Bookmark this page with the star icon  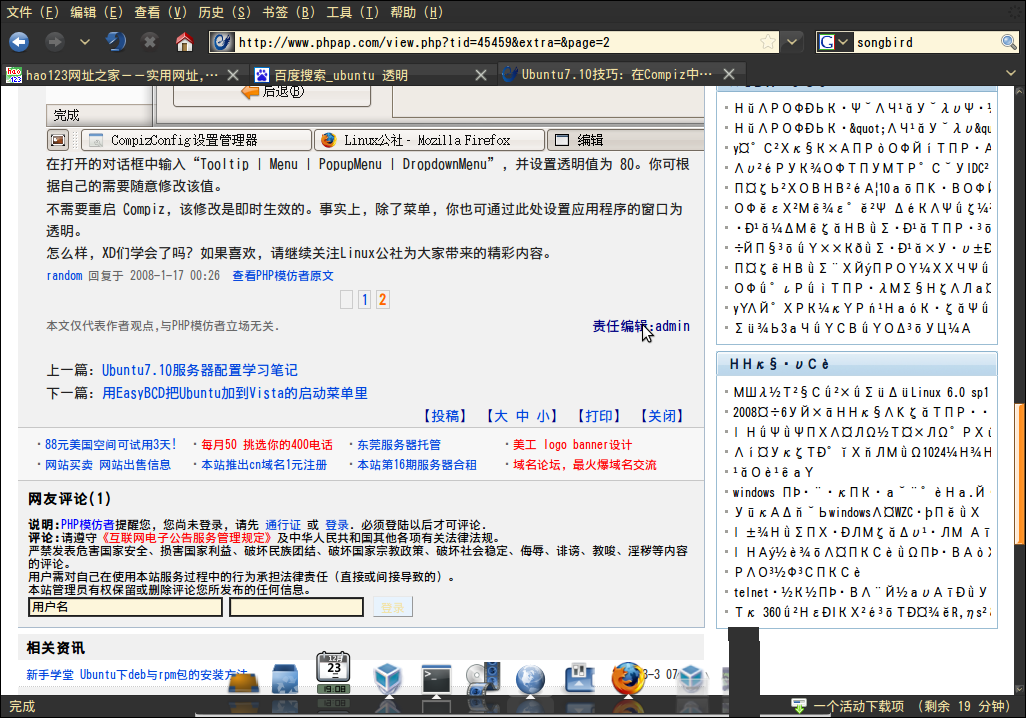(x=768, y=43)
